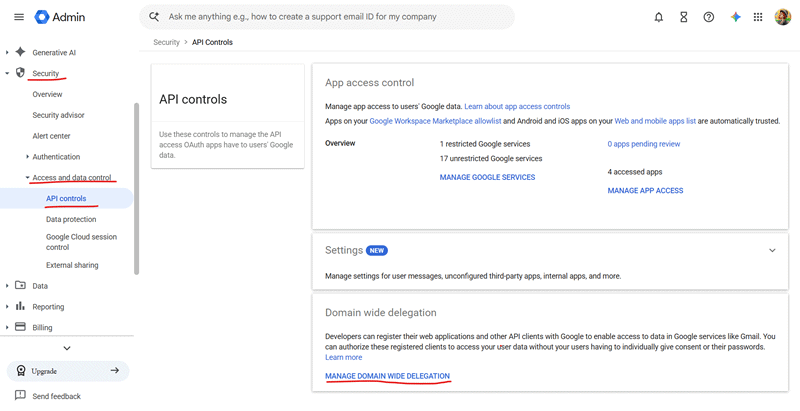Click 0 apps pending review
Image resolution: width=800 pixels, height=411 pixels.
pyautogui.click(x=643, y=144)
